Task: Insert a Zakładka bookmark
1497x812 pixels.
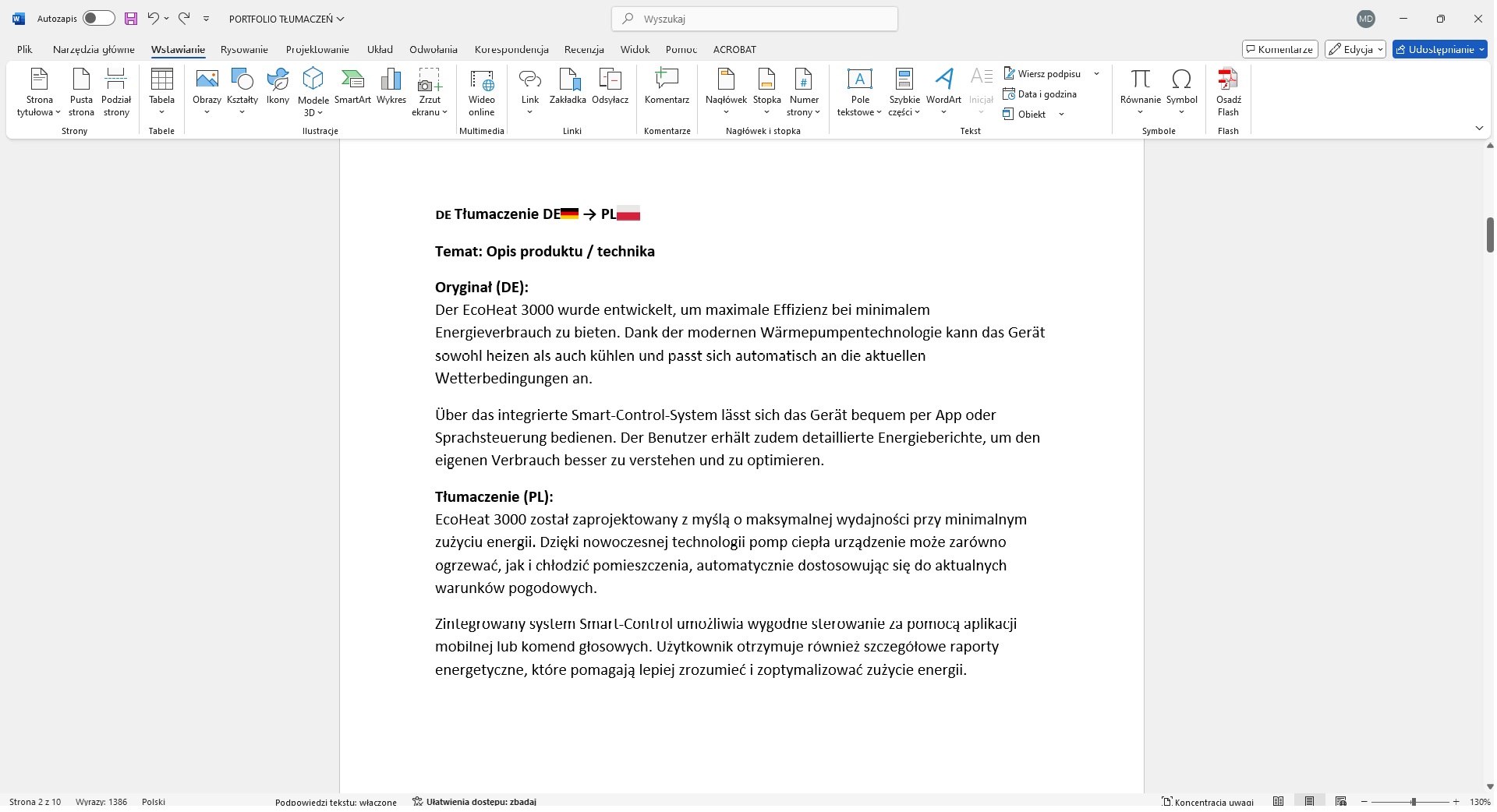Action: (x=568, y=86)
